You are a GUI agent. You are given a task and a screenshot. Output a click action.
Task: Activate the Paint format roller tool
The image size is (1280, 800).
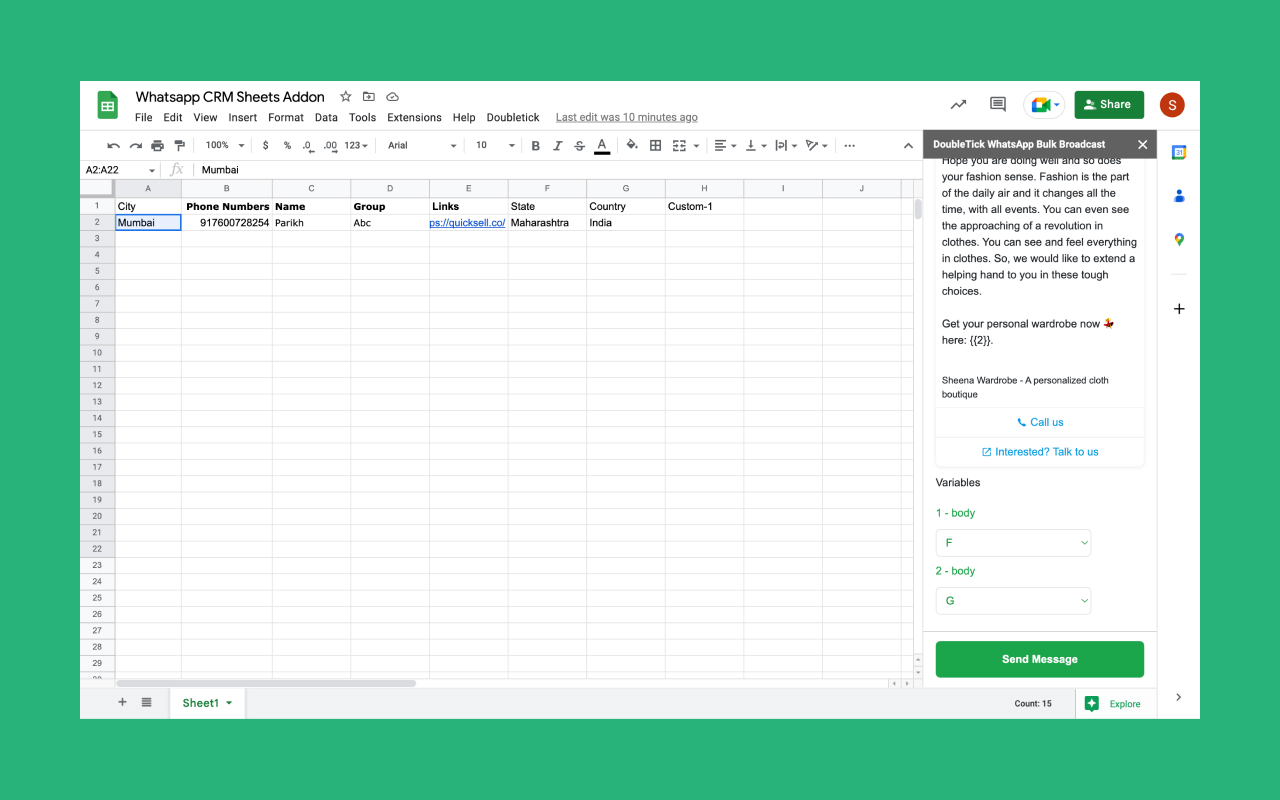tap(179, 146)
